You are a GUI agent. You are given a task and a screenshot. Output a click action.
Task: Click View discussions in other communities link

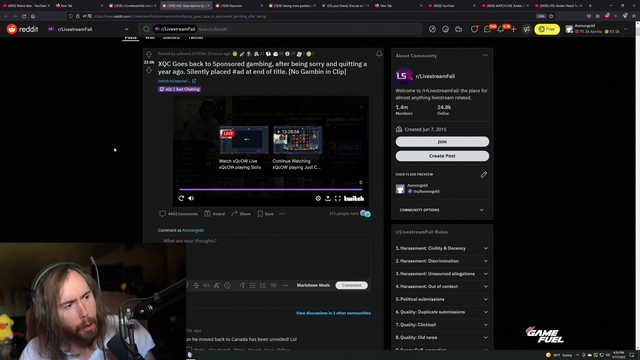coord(333,313)
